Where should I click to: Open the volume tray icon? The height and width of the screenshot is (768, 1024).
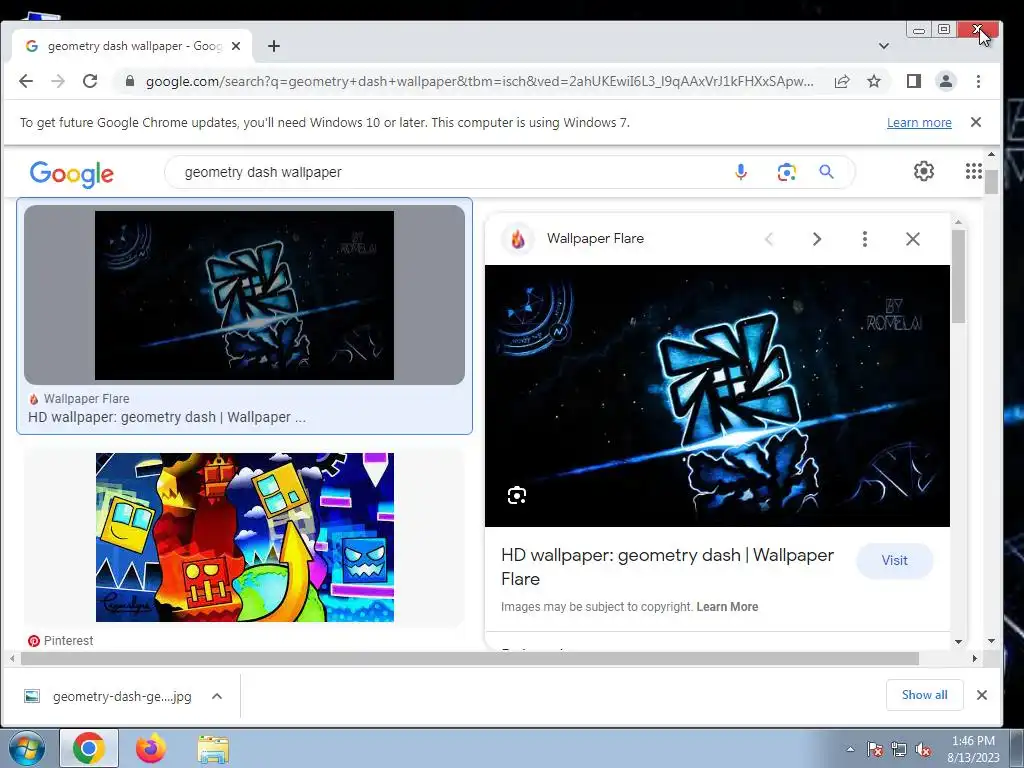tap(923, 749)
